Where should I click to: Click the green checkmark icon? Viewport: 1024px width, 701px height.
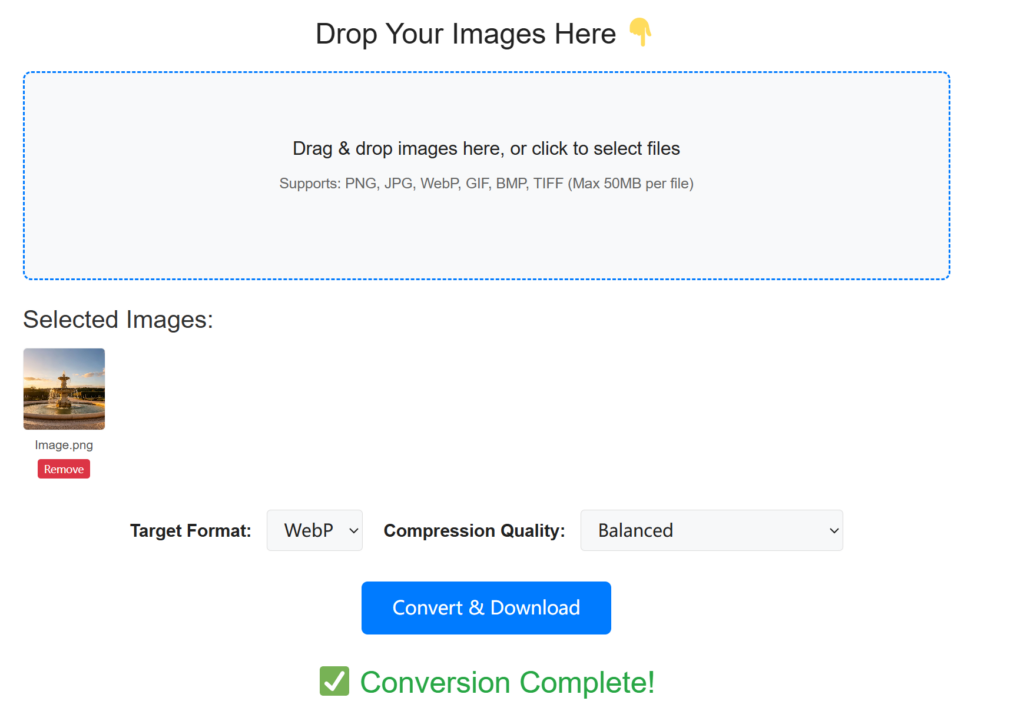[x=334, y=681]
